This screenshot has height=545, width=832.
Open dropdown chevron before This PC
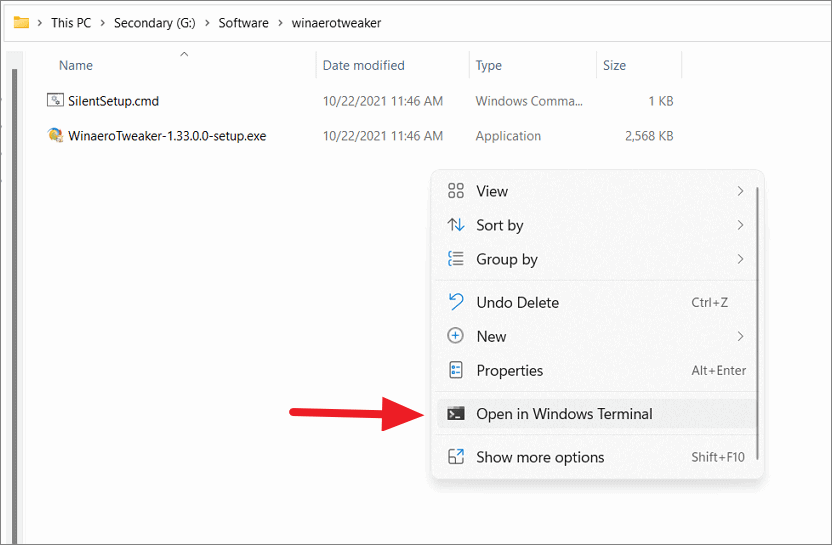coord(40,23)
